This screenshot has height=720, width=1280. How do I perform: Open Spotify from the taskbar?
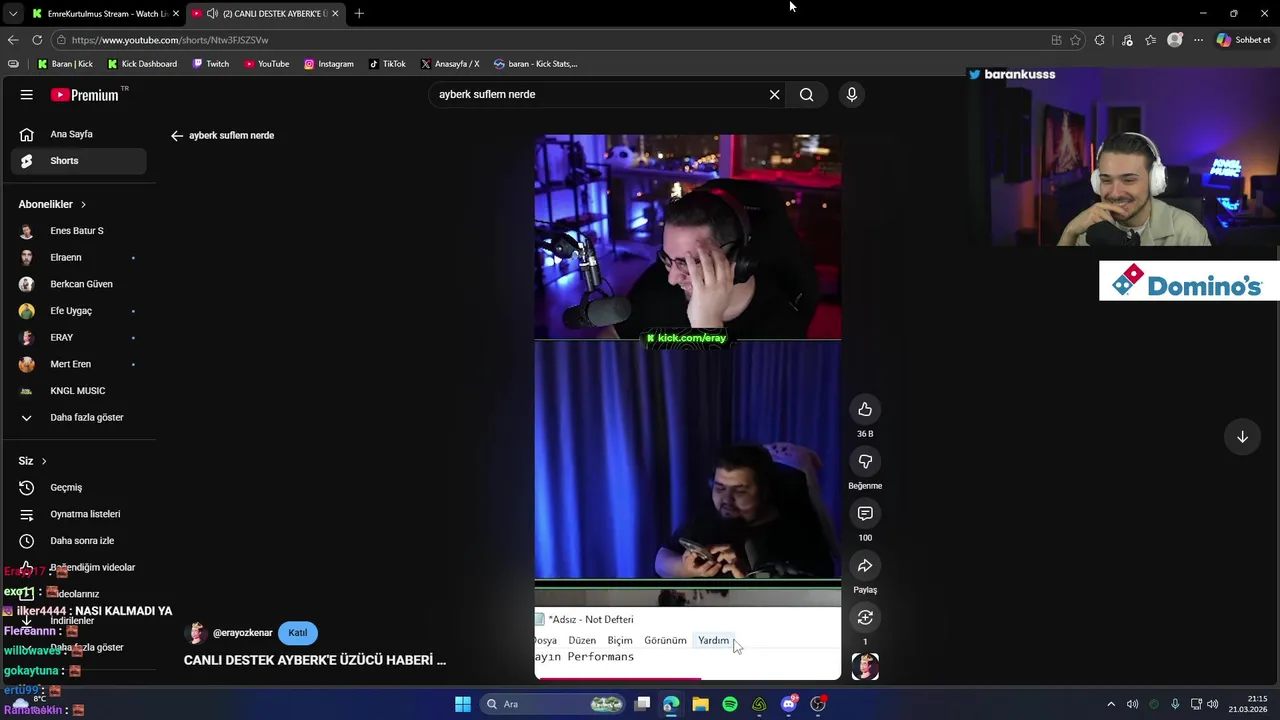(730, 704)
